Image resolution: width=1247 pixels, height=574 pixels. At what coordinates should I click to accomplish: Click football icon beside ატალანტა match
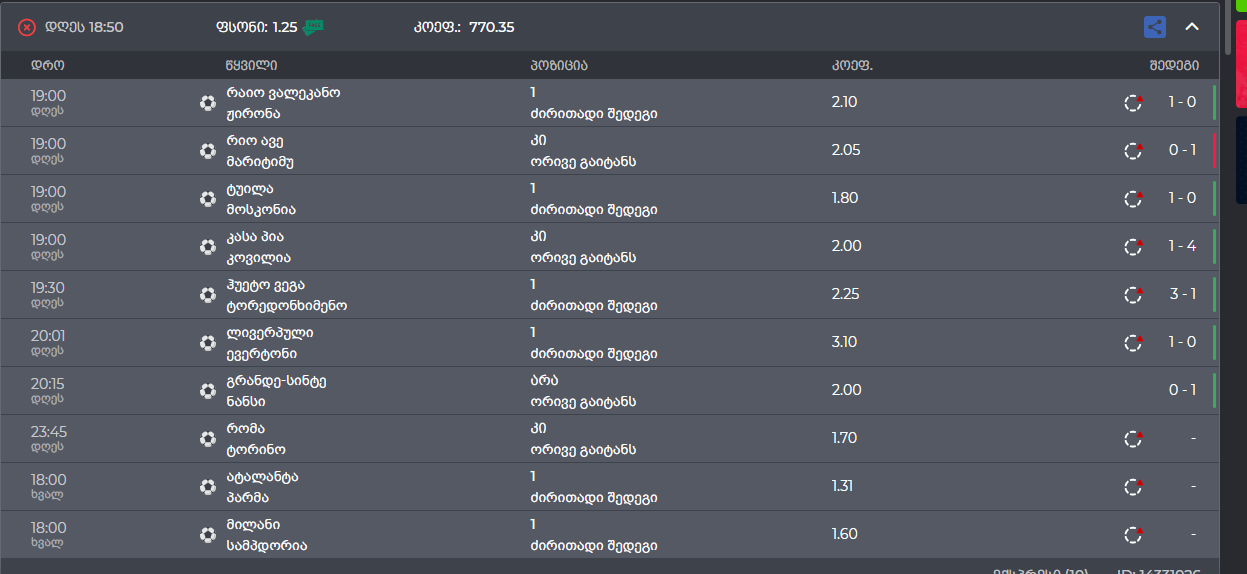coord(208,486)
